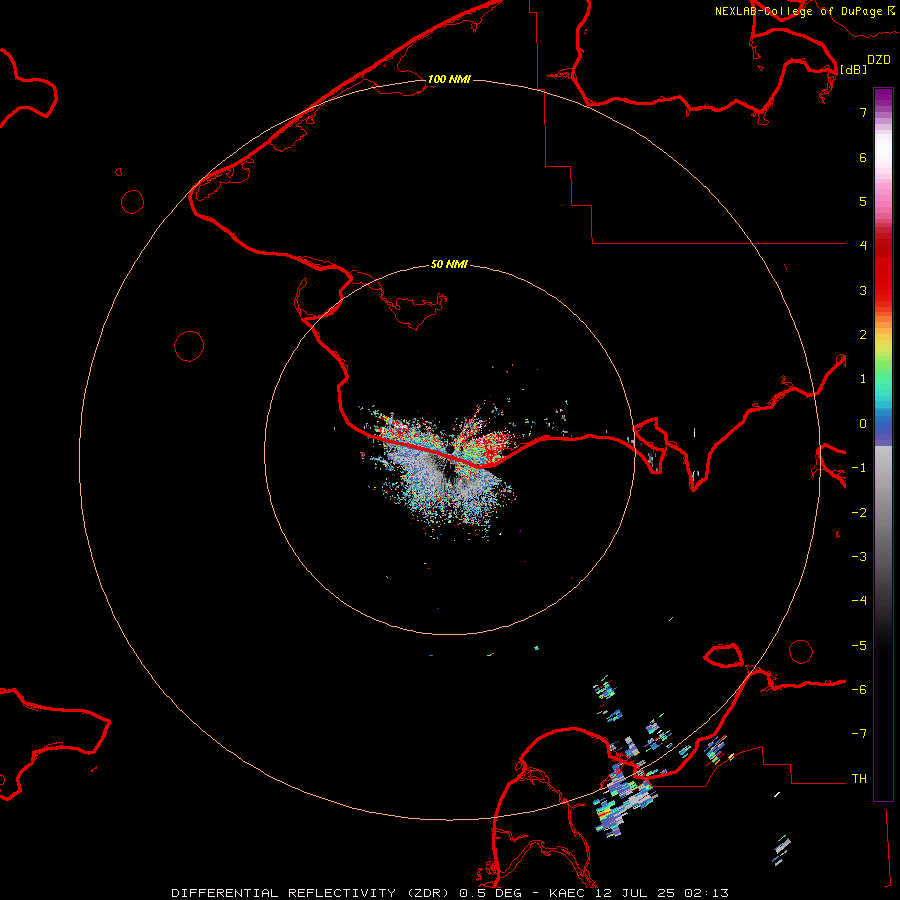Click the scale value 3
900x900 pixels.
coord(863,290)
